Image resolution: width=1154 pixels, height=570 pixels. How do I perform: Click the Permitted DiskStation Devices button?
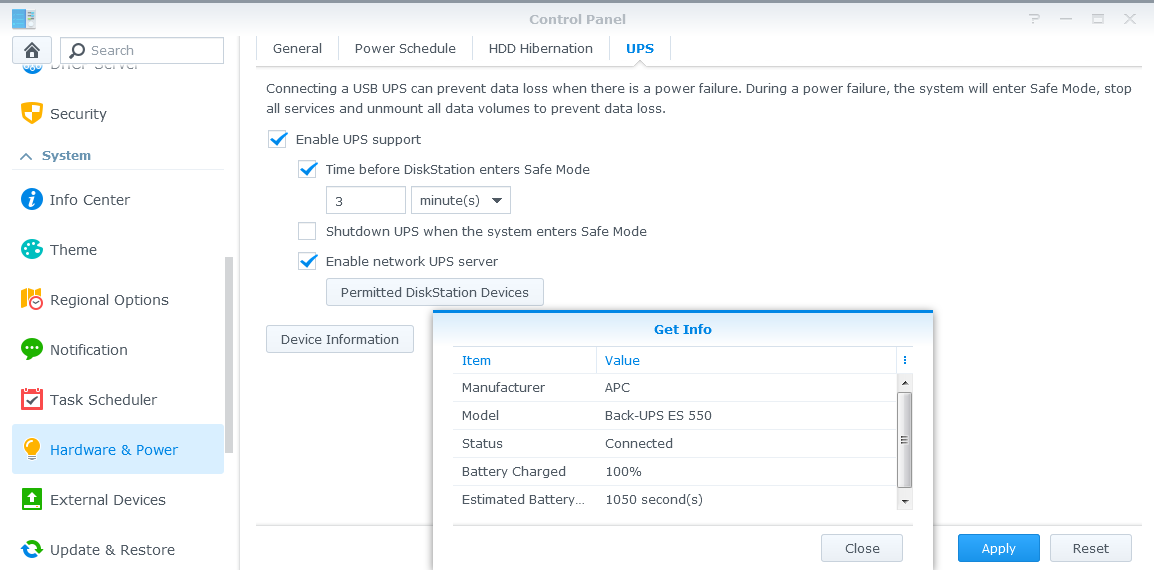click(434, 292)
